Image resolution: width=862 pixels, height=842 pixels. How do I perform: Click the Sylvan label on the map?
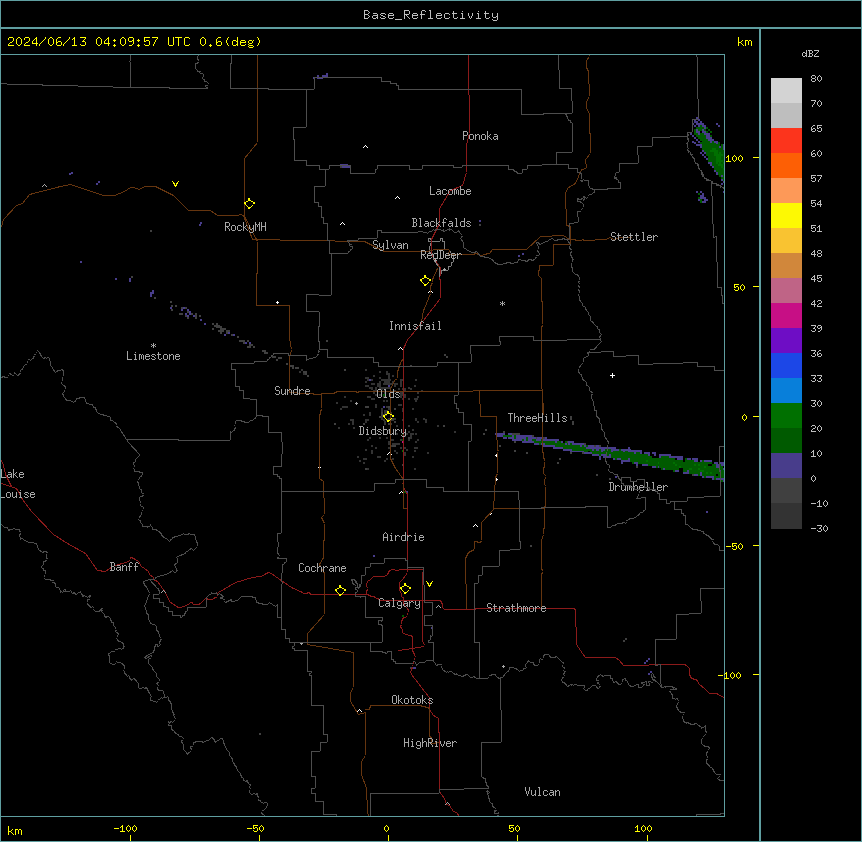(x=390, y=245)
